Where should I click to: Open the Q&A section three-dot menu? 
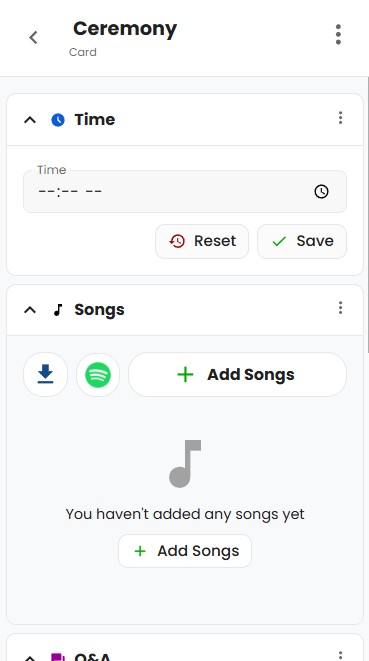point(340,655)
